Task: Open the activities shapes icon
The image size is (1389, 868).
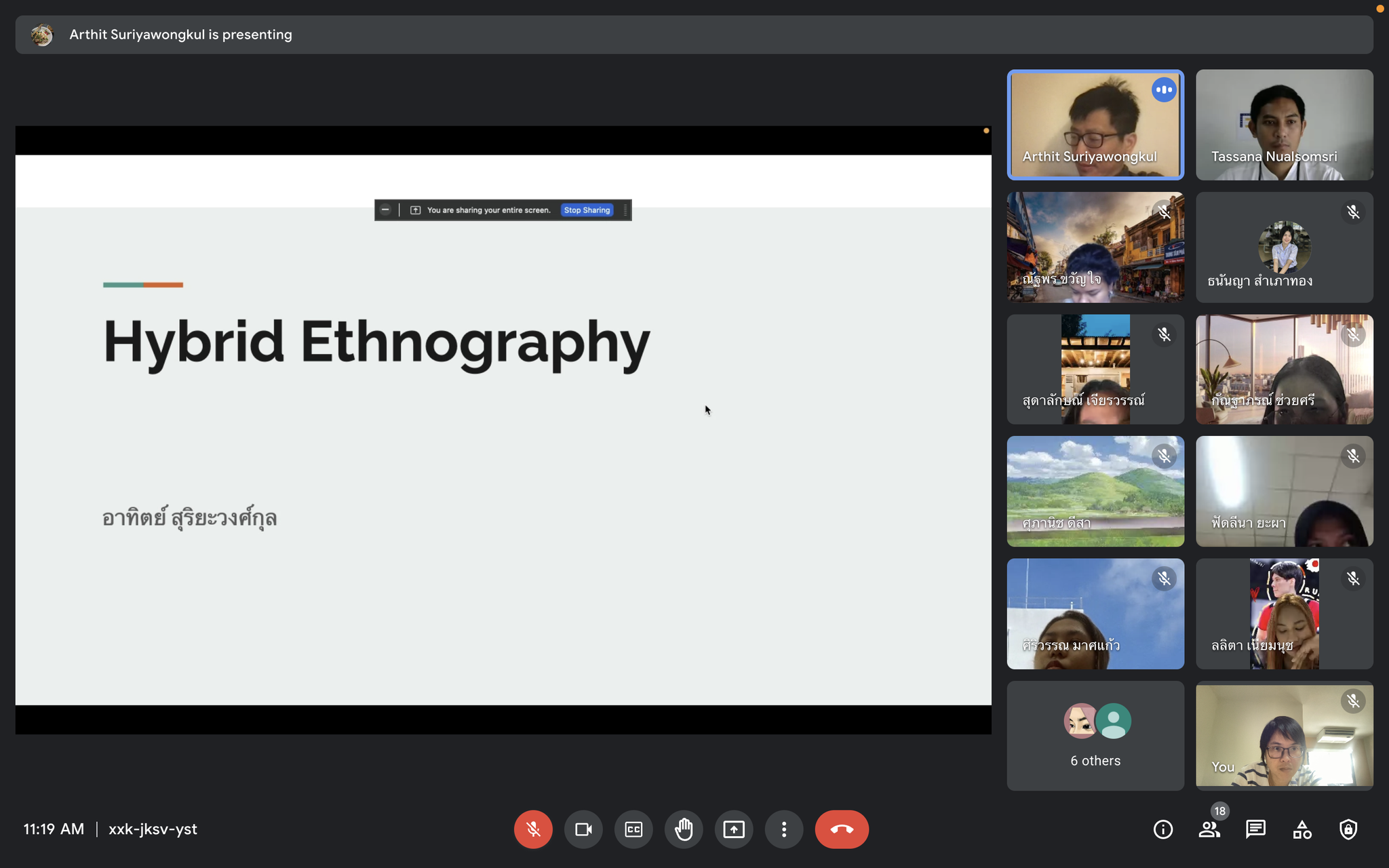Action: tap(1302, 829)
